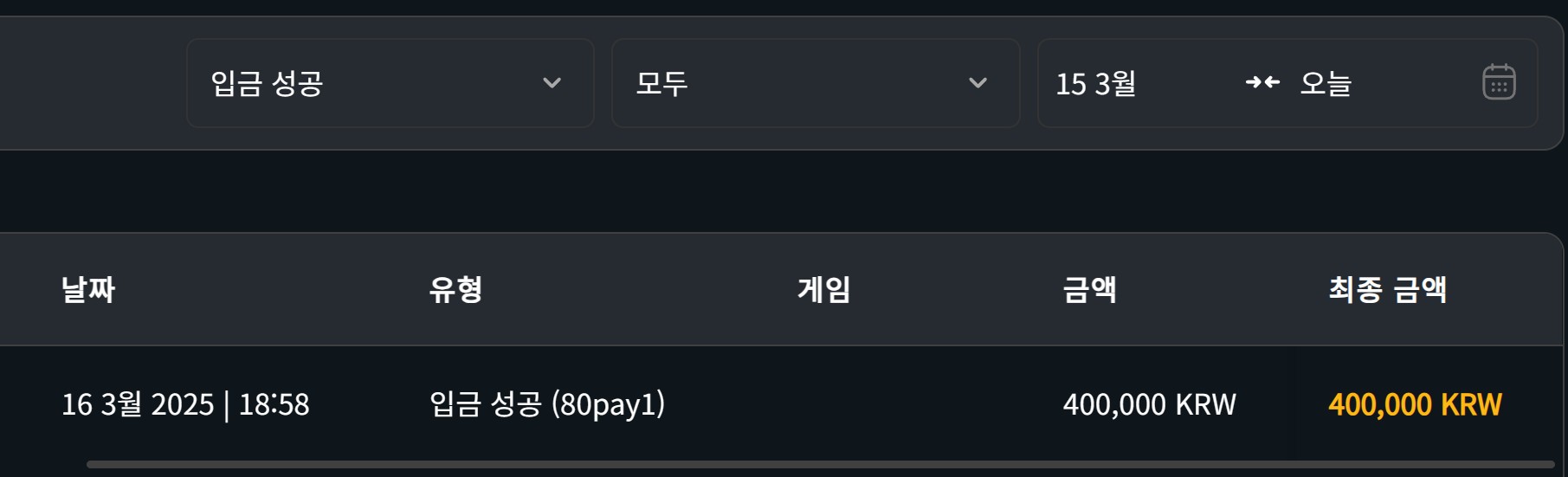Screen dimensions: 1568x477
Task: Click the 최종 금액 column header
Action: pos(1388,289)
